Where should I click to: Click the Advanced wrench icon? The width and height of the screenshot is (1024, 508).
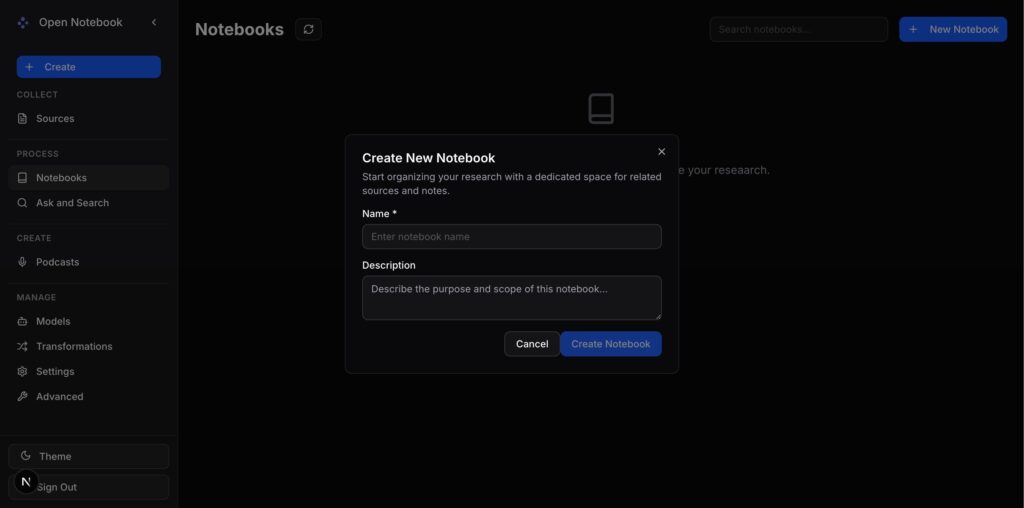23,396
